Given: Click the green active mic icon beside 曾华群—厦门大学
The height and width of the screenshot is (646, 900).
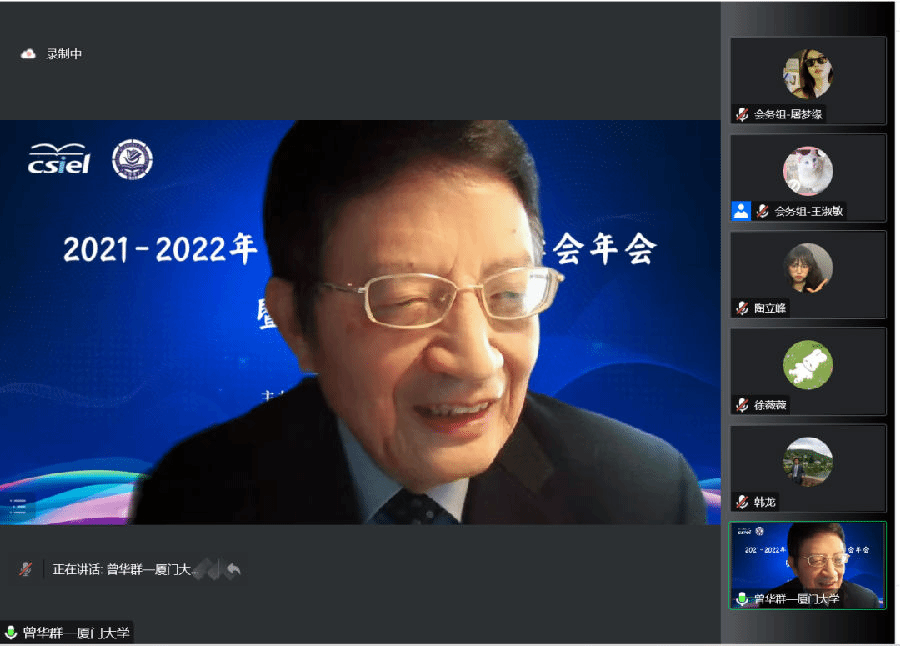Looking at the screenshot, I should click(741, 598).
